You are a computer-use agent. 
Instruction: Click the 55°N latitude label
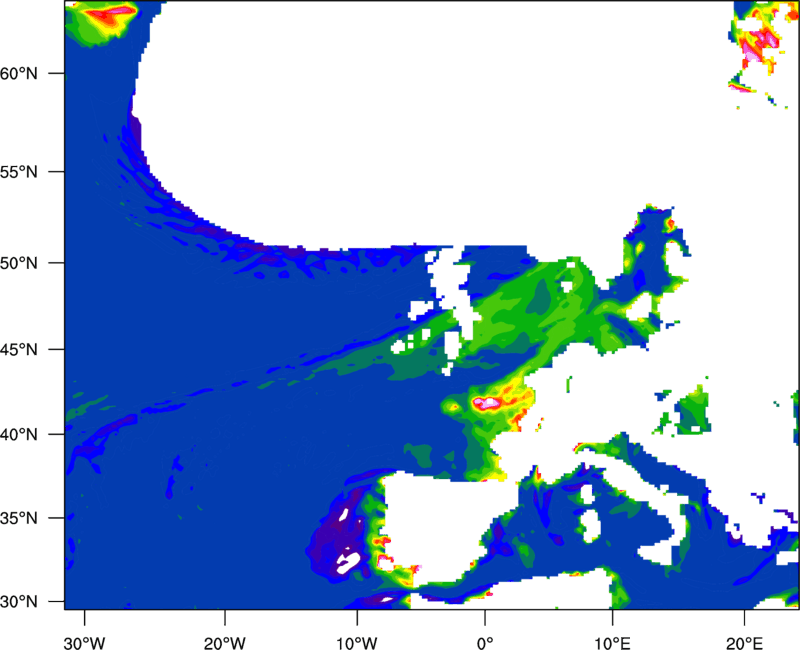point(19,172)
